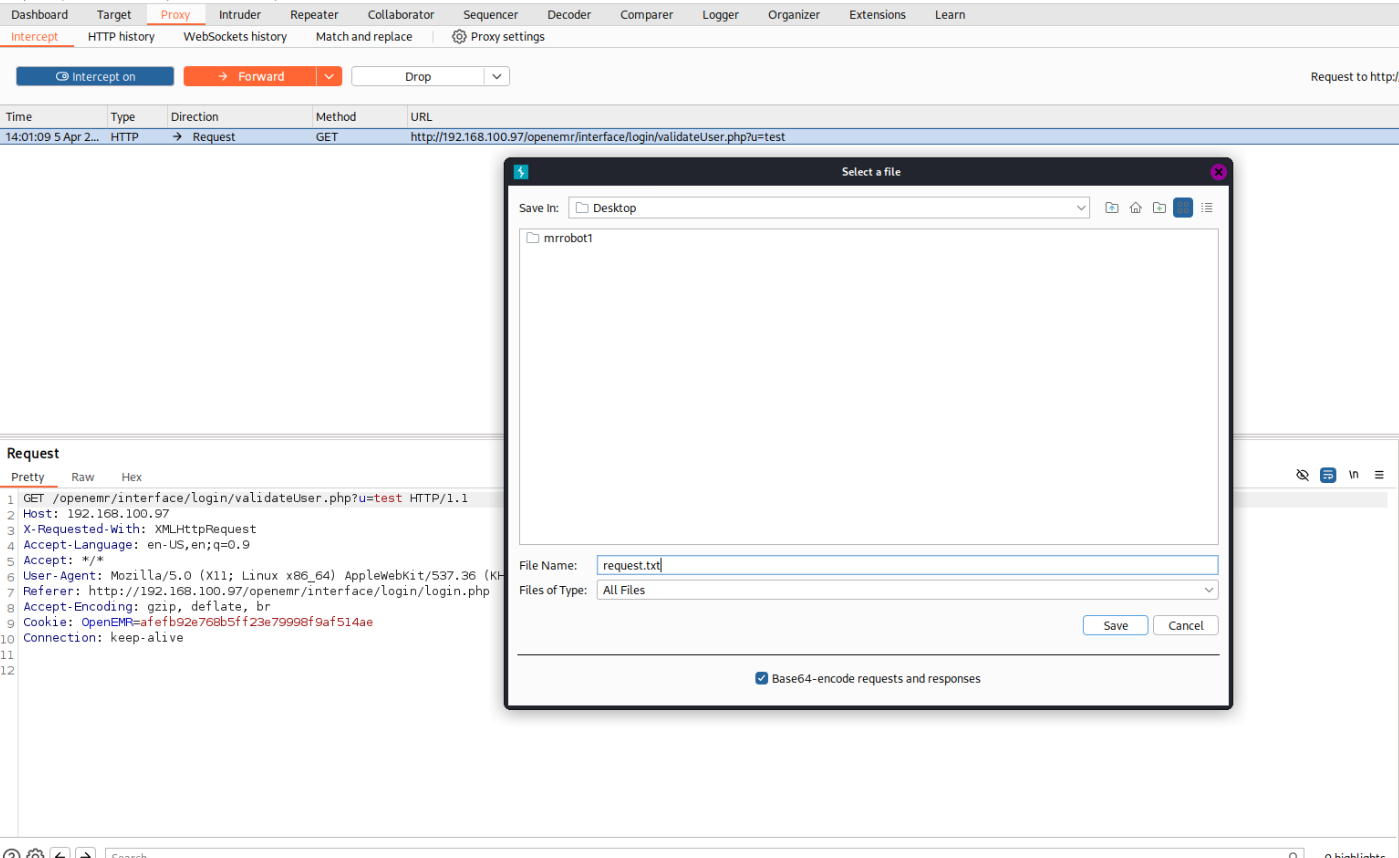The width and height of the screenshot is (1399, 858).
Task: Switch to the Target tab
Action: point(114,15)
